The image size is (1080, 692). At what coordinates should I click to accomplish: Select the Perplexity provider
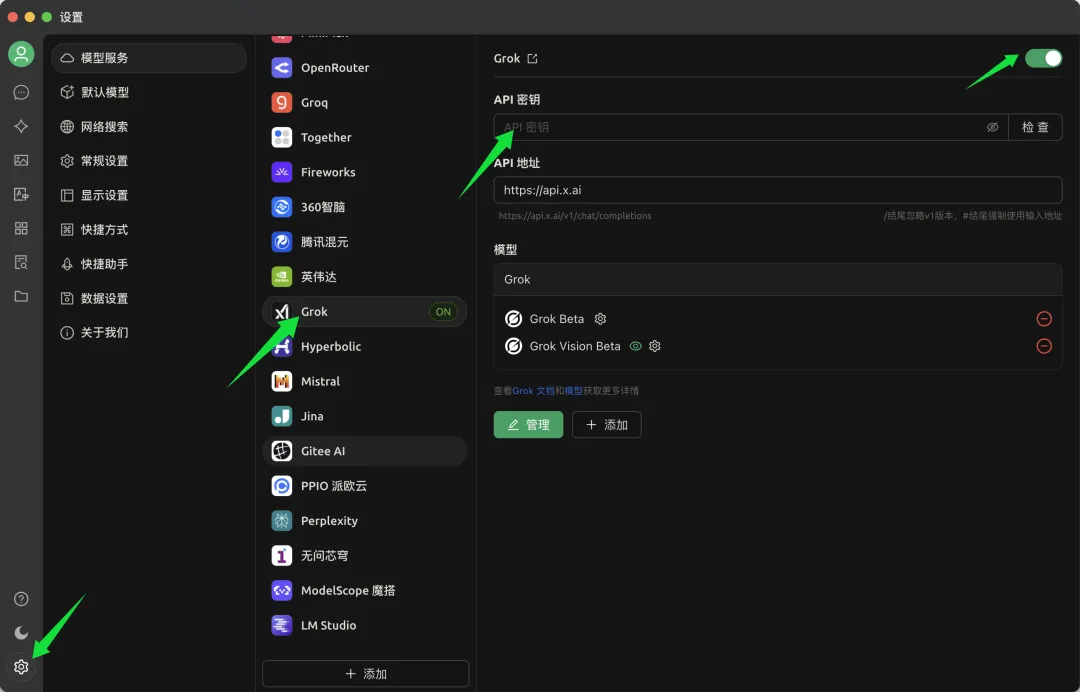pos(364,521)
